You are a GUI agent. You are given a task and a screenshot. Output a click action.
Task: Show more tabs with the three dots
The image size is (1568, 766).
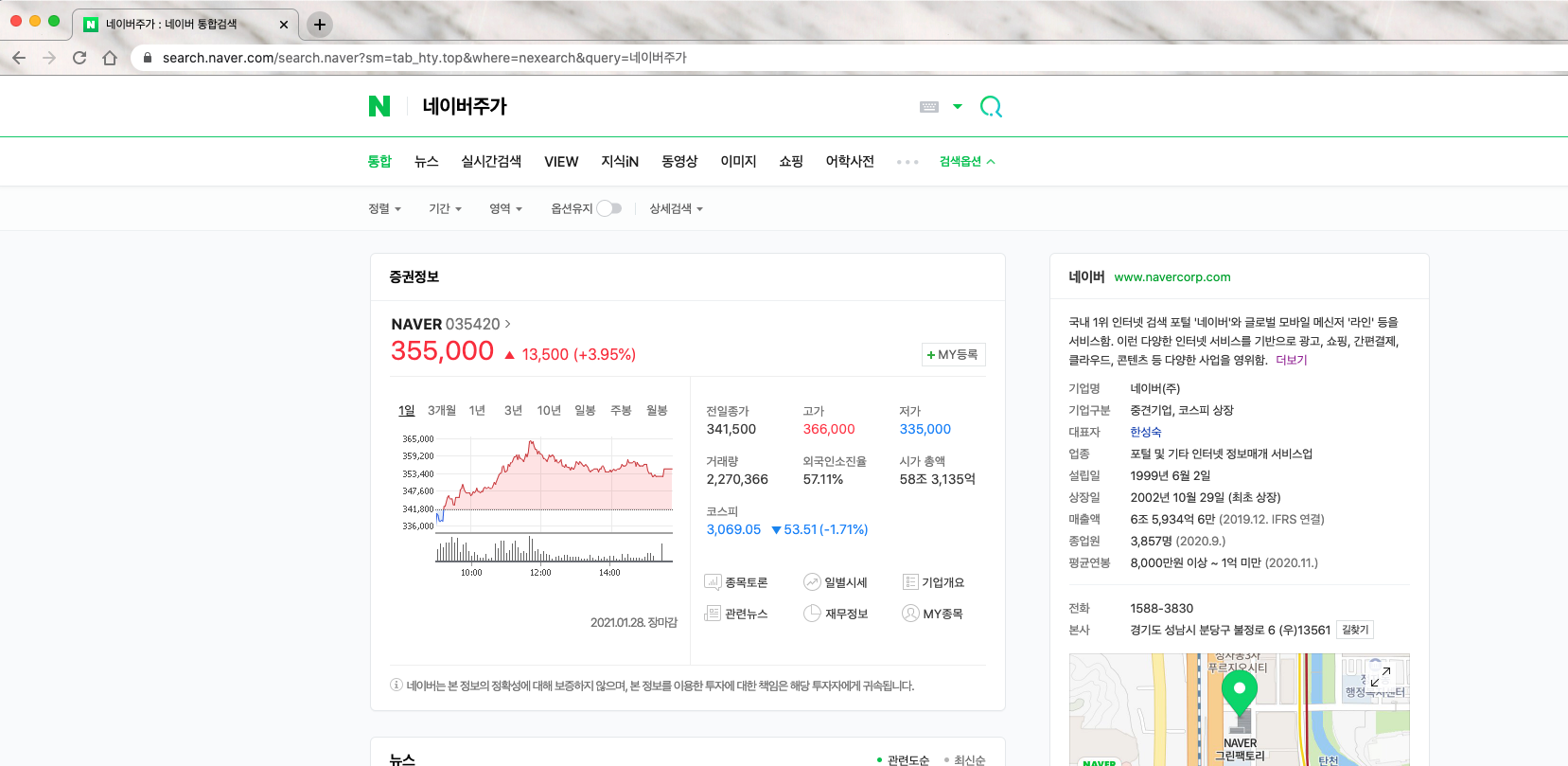tap(907, 162)
